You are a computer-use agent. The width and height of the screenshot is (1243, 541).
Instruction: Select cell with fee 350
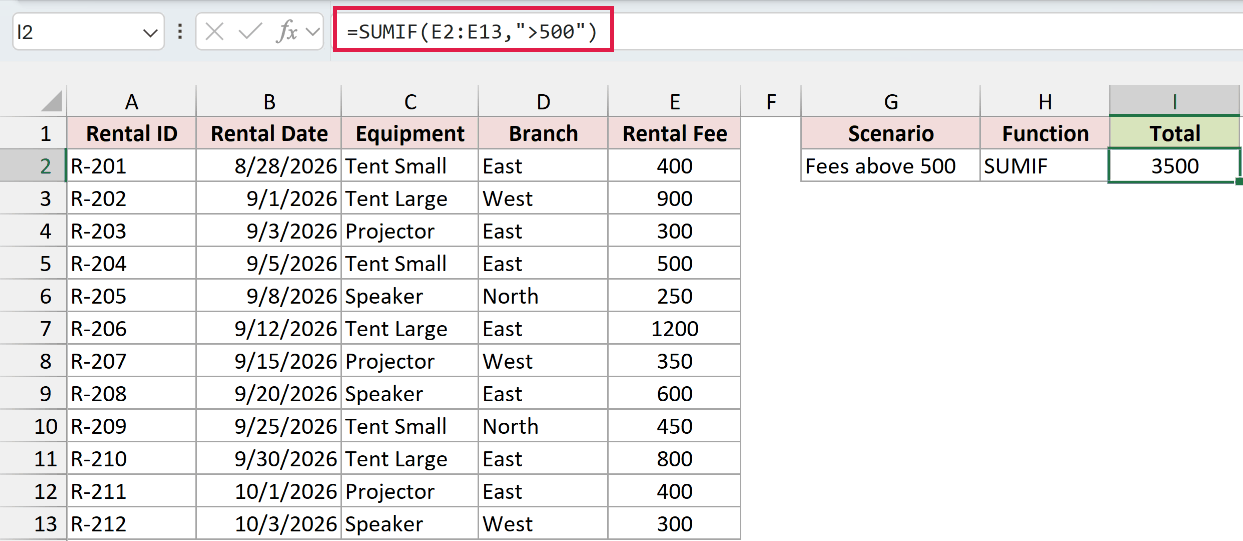[x=675, y=361]
